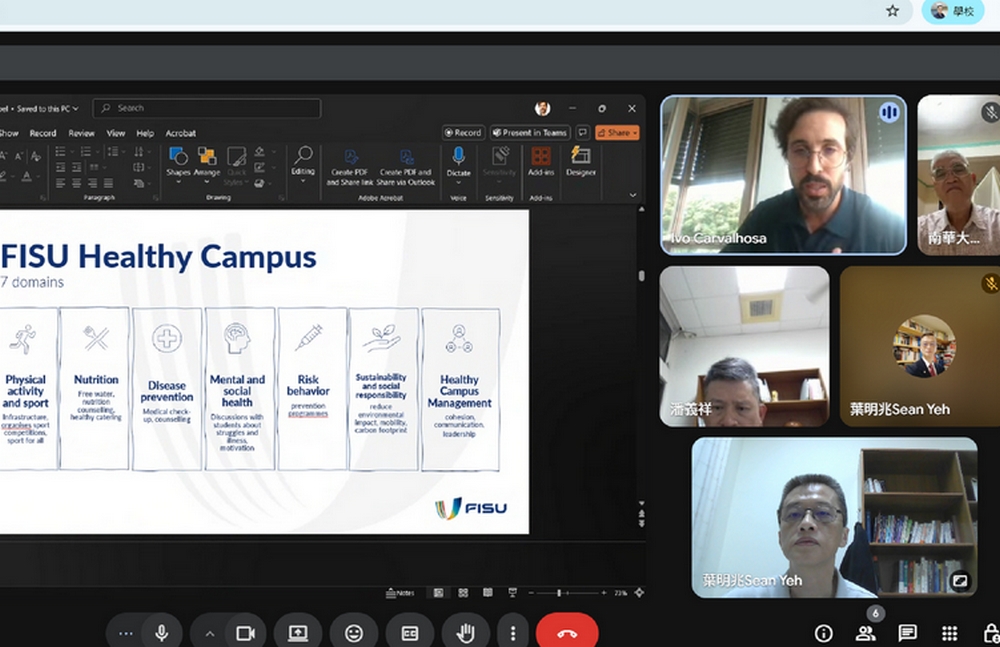
Task: Open the View ribbon tab
Action: click(x=115, y=133)
